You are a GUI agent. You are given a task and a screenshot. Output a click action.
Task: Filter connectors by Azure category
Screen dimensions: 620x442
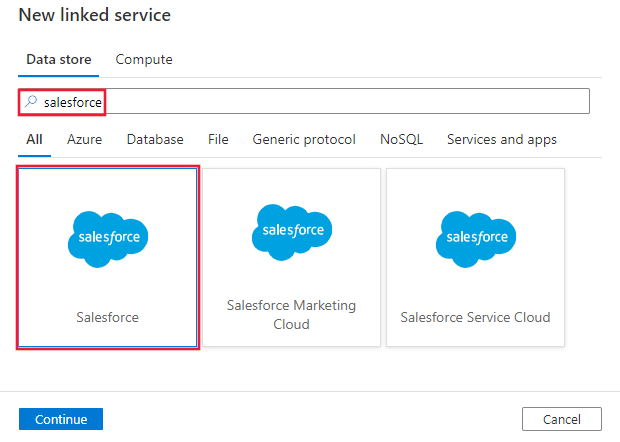tap(84, 140)
